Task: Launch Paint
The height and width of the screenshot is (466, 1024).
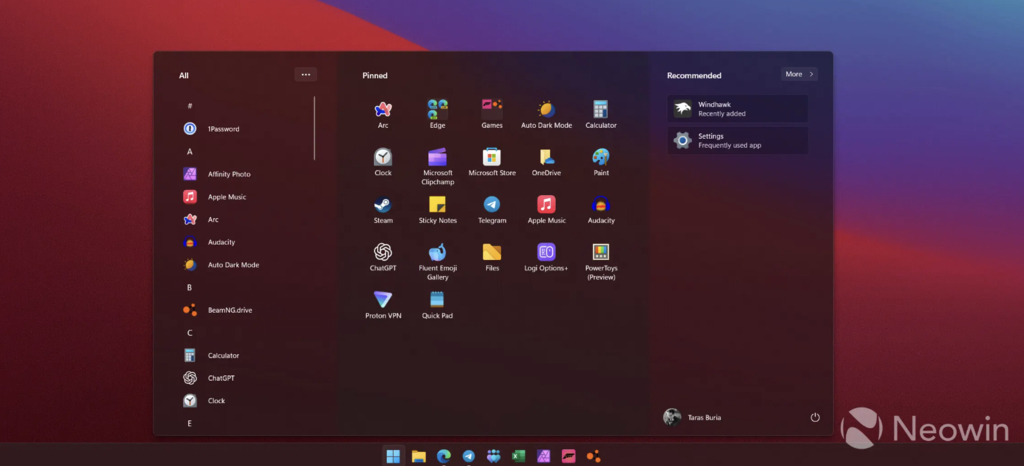Action: [601, 162]
